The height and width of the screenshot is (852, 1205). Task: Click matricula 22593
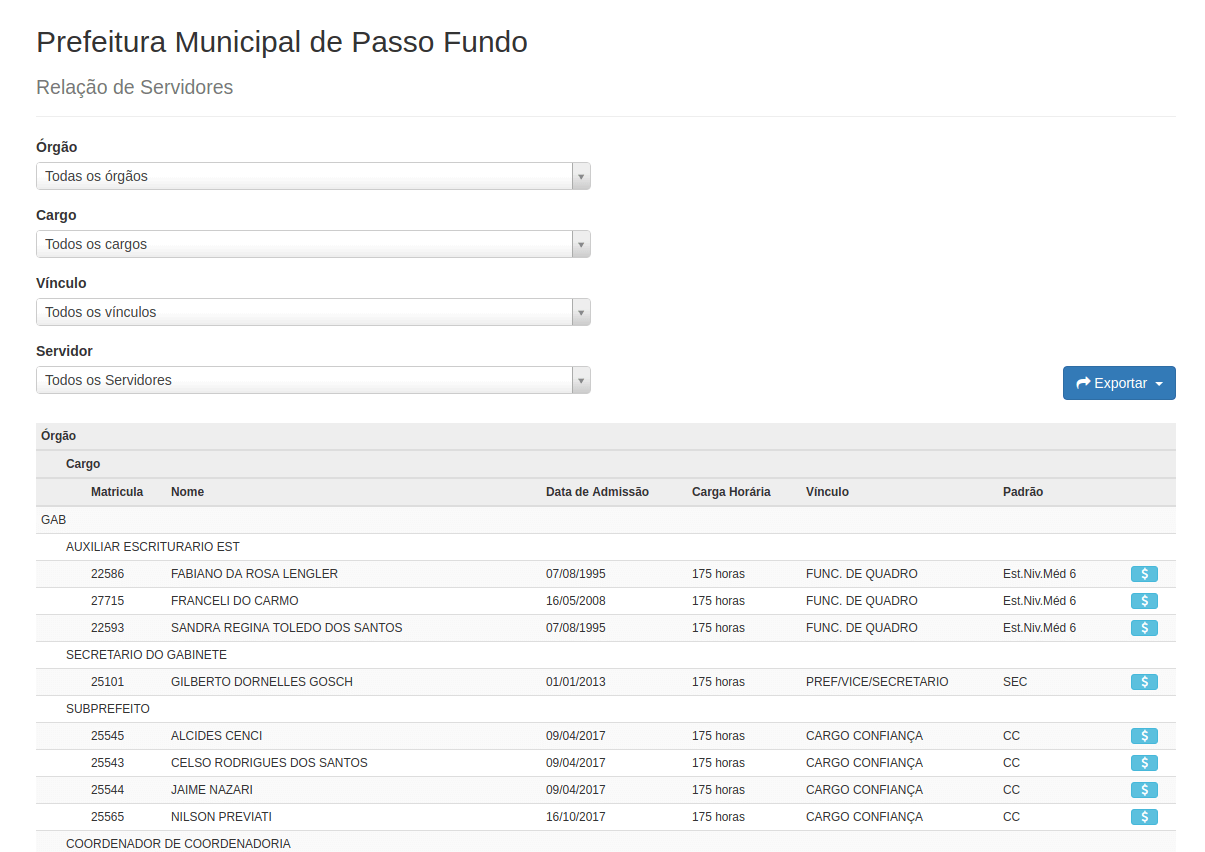pos(108,628)
